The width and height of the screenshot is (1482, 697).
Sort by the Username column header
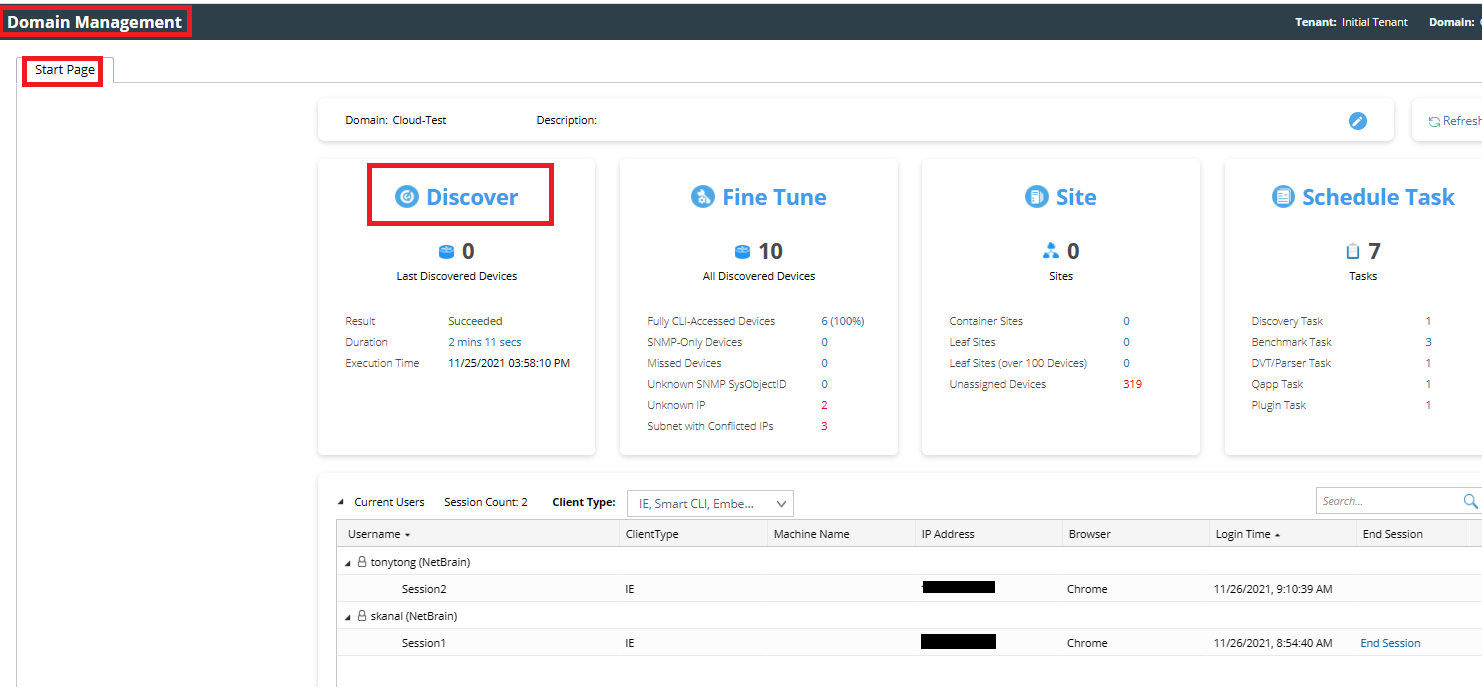374,534
